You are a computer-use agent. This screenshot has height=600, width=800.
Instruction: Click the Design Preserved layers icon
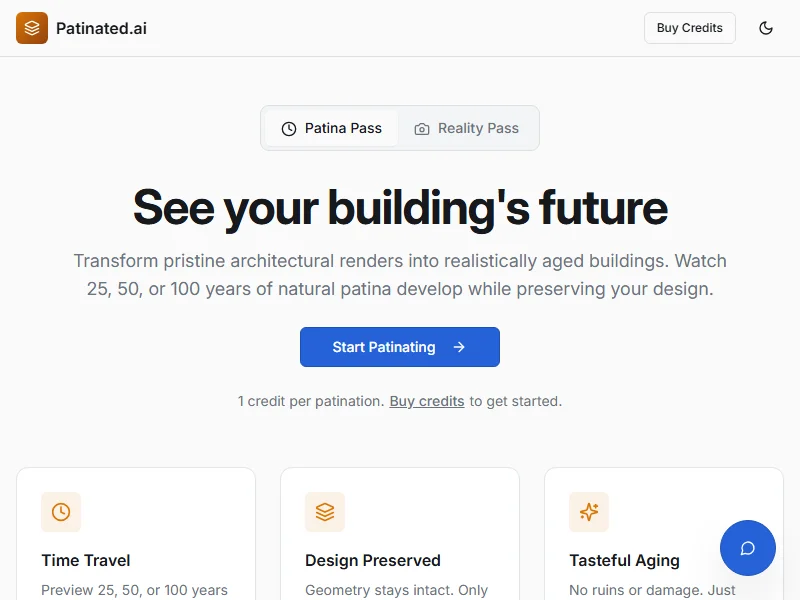[x=325, y=512]
